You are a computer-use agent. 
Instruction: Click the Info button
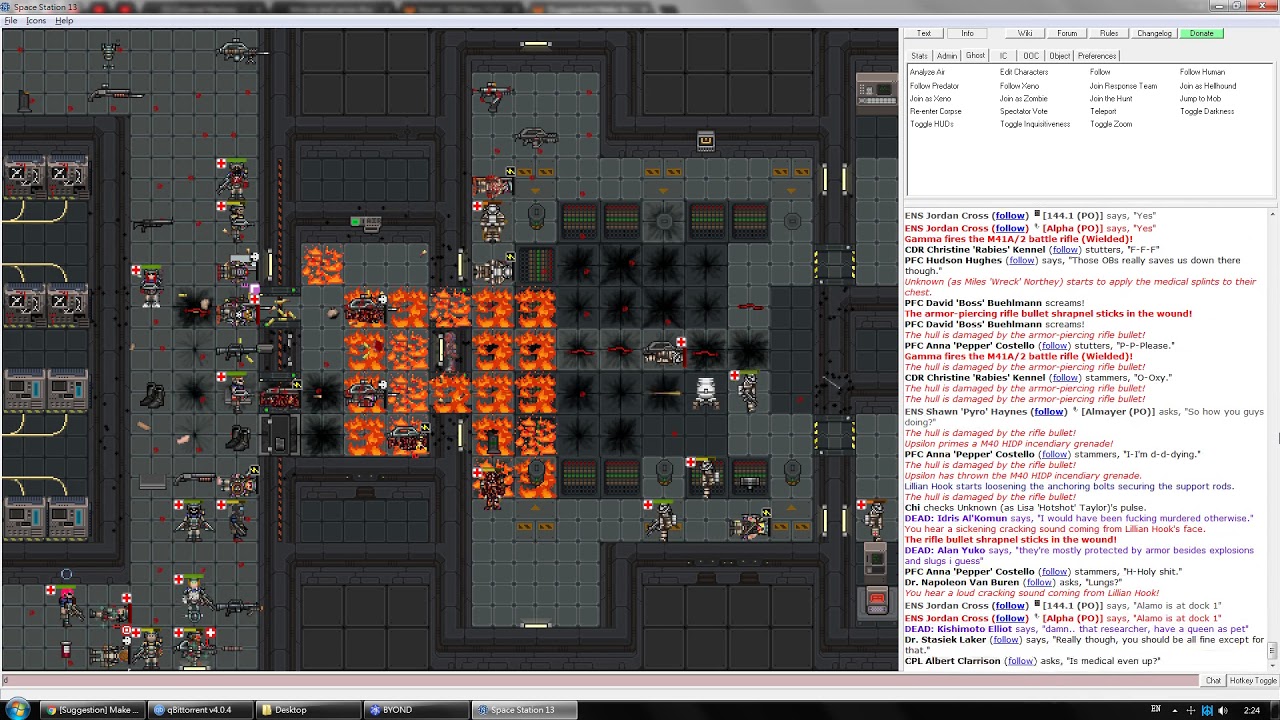pyautogui.click(x=967, y=33)
